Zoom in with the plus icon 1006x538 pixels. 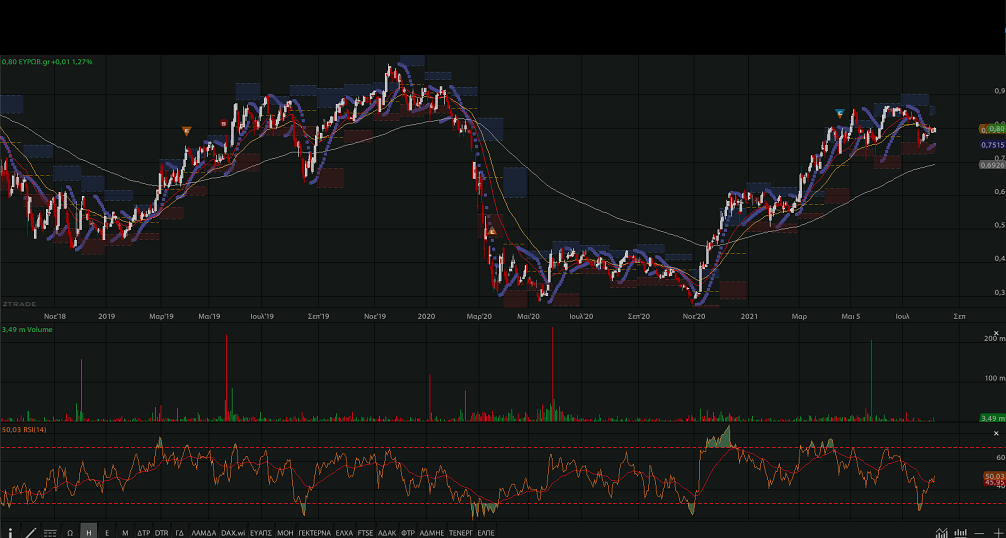pyautogui.click(x=997, y=532)
